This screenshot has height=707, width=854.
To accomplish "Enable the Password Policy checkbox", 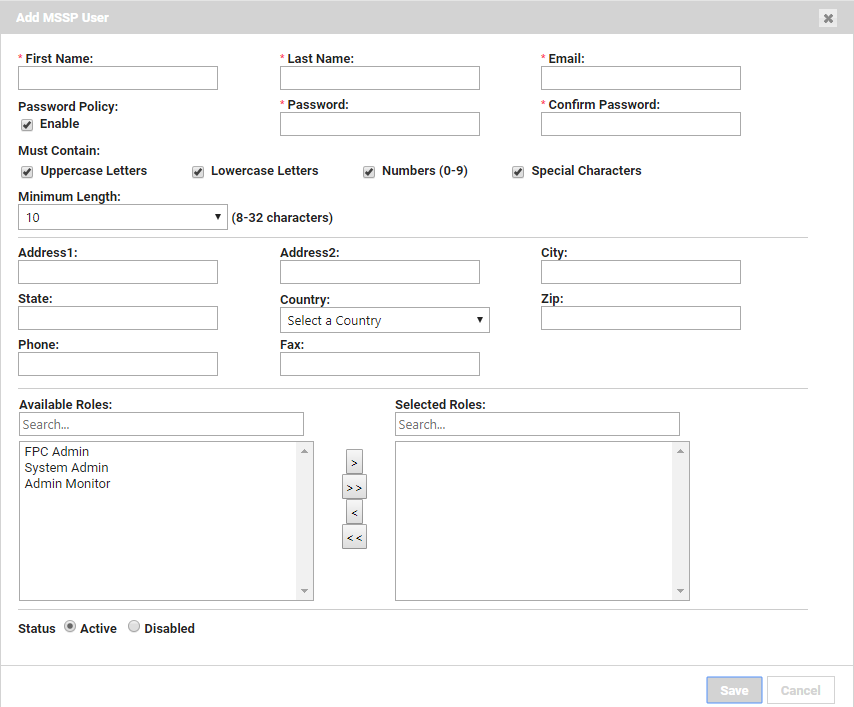I will (26, 124).
